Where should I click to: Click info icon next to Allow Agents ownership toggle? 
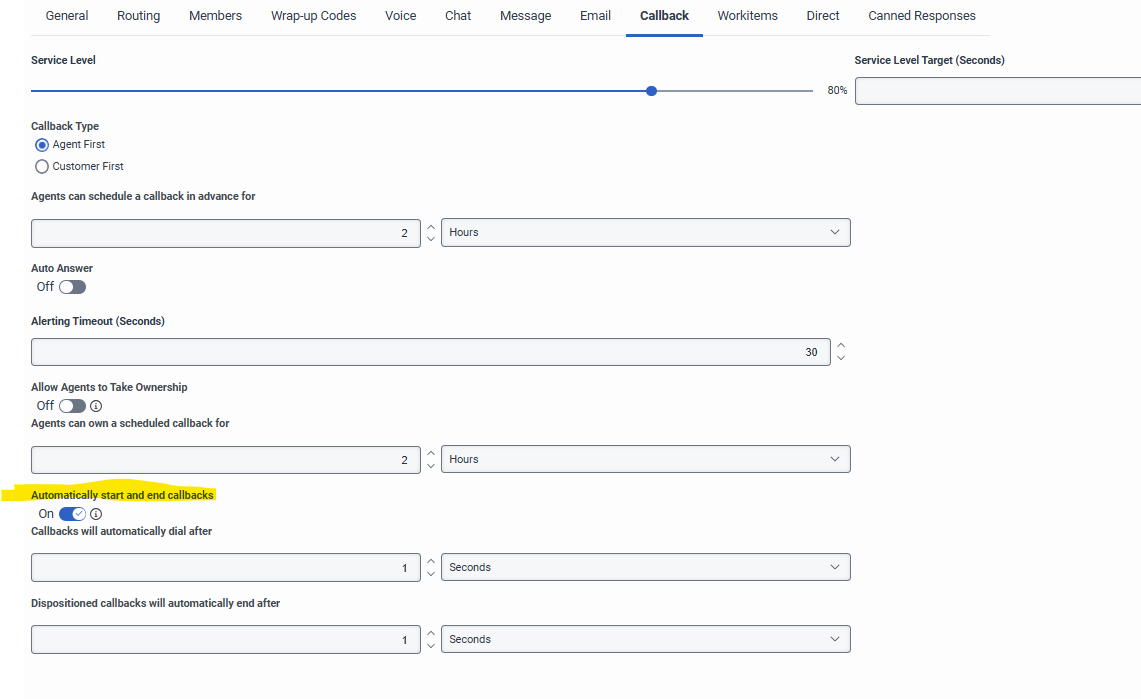[x=96, y=406]
